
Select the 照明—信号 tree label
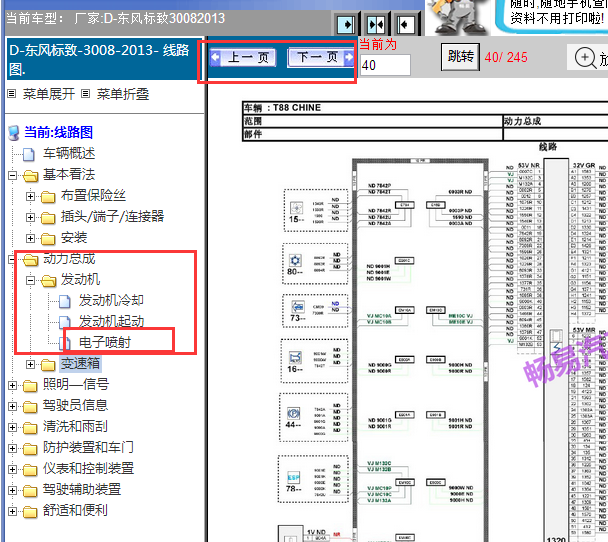point(76,385)
